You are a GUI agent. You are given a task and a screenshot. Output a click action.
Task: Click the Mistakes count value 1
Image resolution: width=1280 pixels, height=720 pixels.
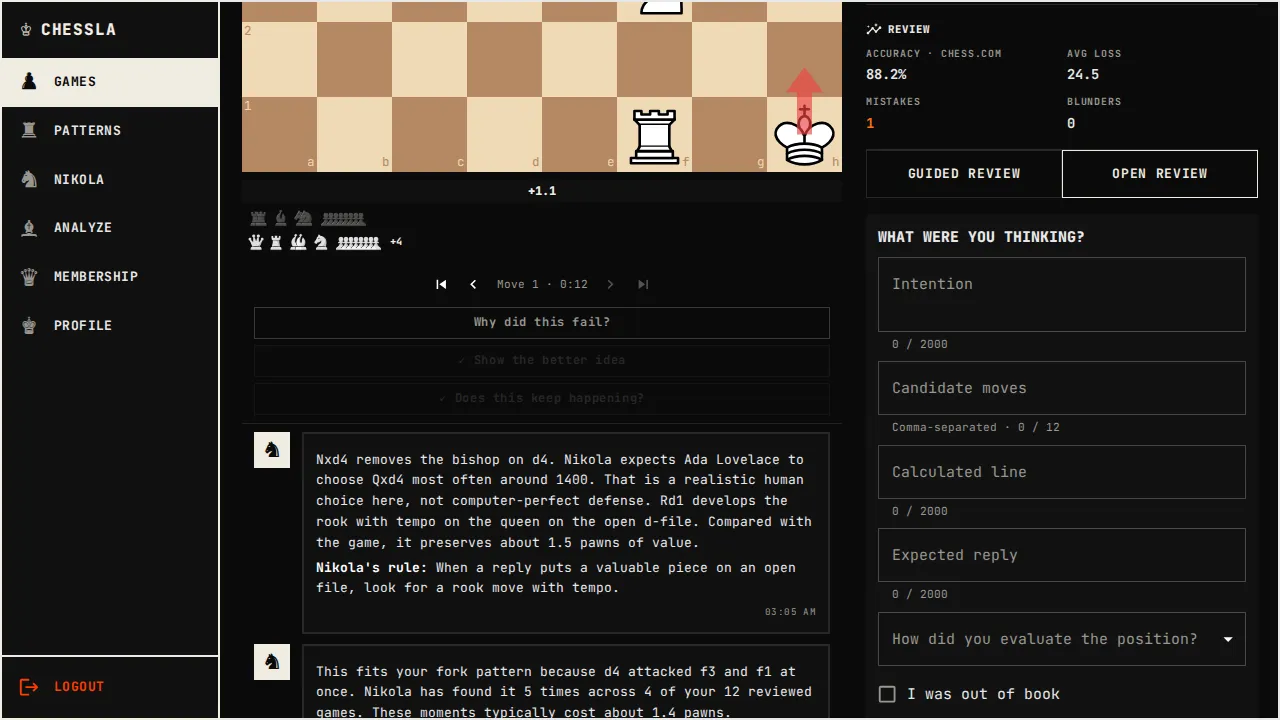[870, 123]
